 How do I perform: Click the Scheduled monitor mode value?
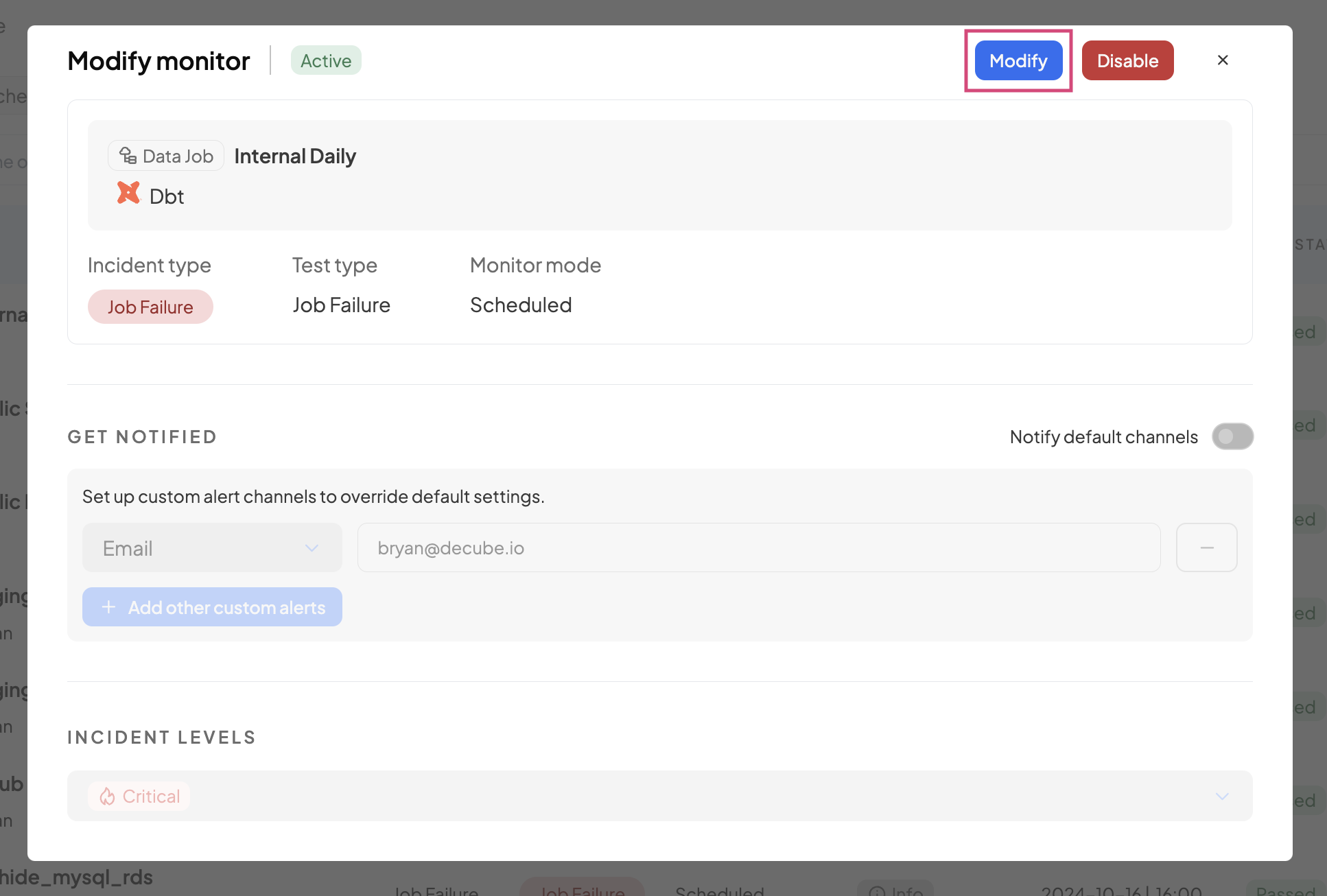pos(521,305)
